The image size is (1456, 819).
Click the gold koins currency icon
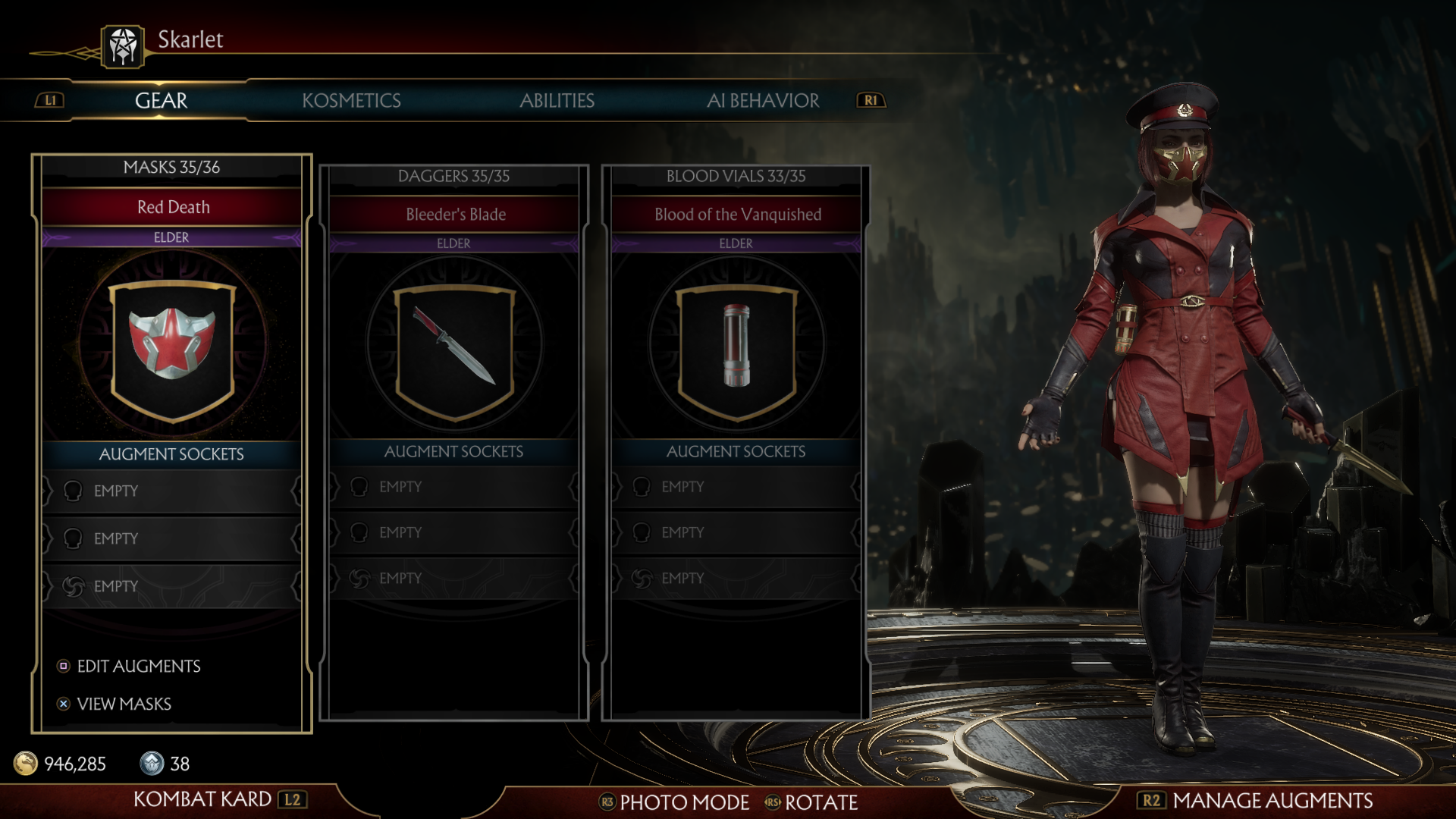pyautogui.click(x=26, y=763)
